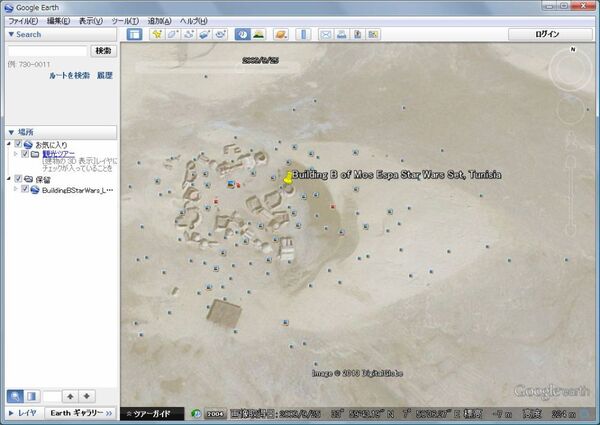Add an image overlay from the toolbar
The width and height of the screenshot is (600, 425).
coord(204,34)
